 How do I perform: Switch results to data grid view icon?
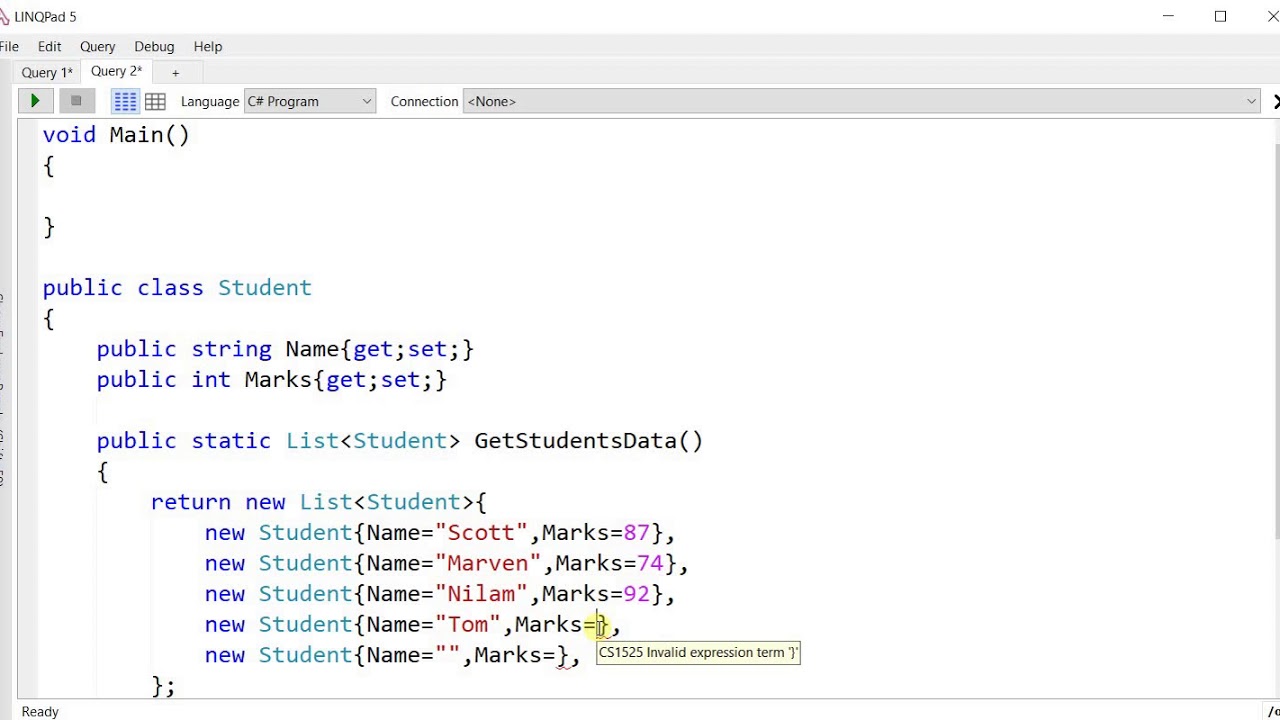tap(155, 101)
